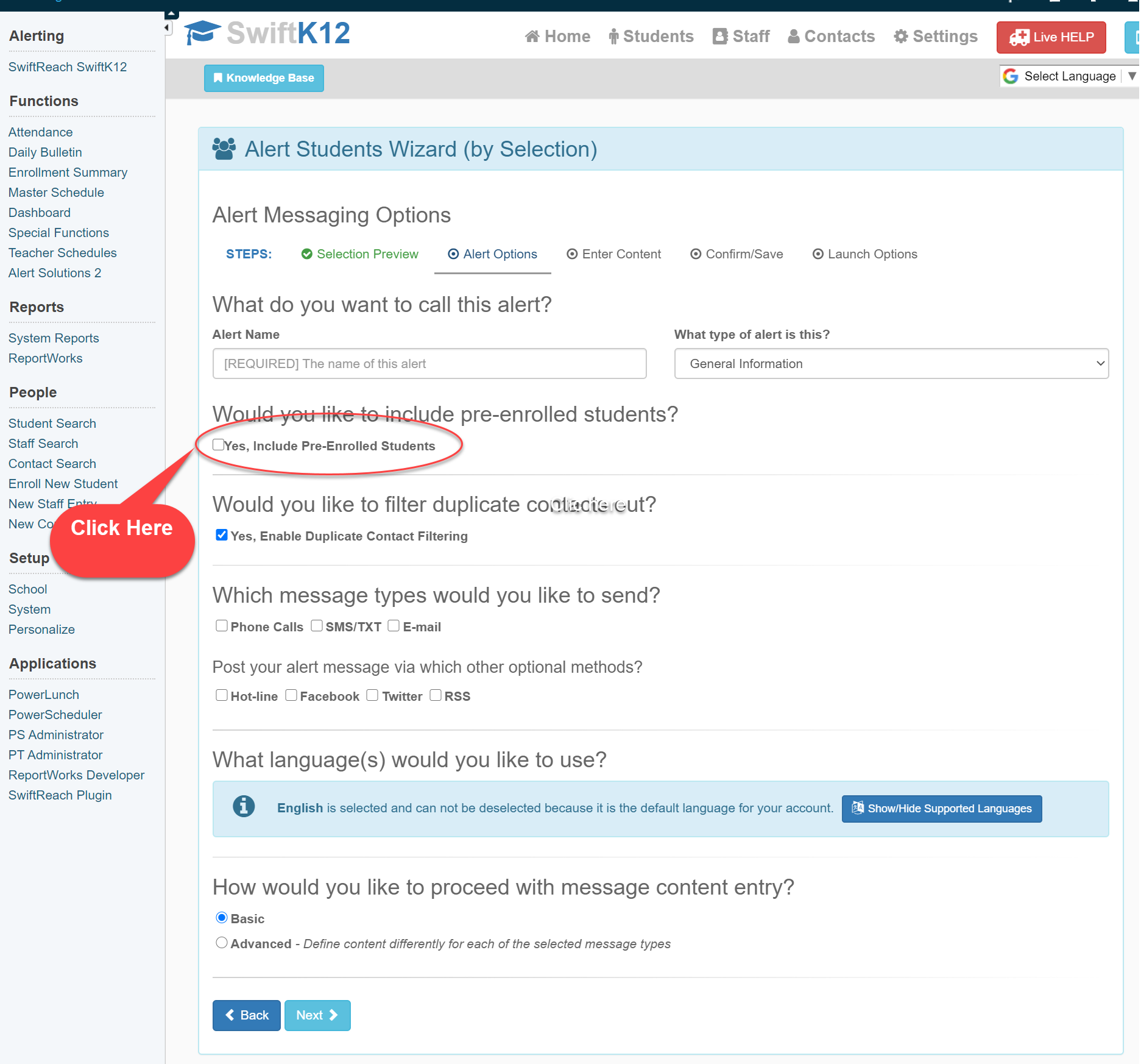
Task: Select the Launch Options step
Action: click(864, 254)
